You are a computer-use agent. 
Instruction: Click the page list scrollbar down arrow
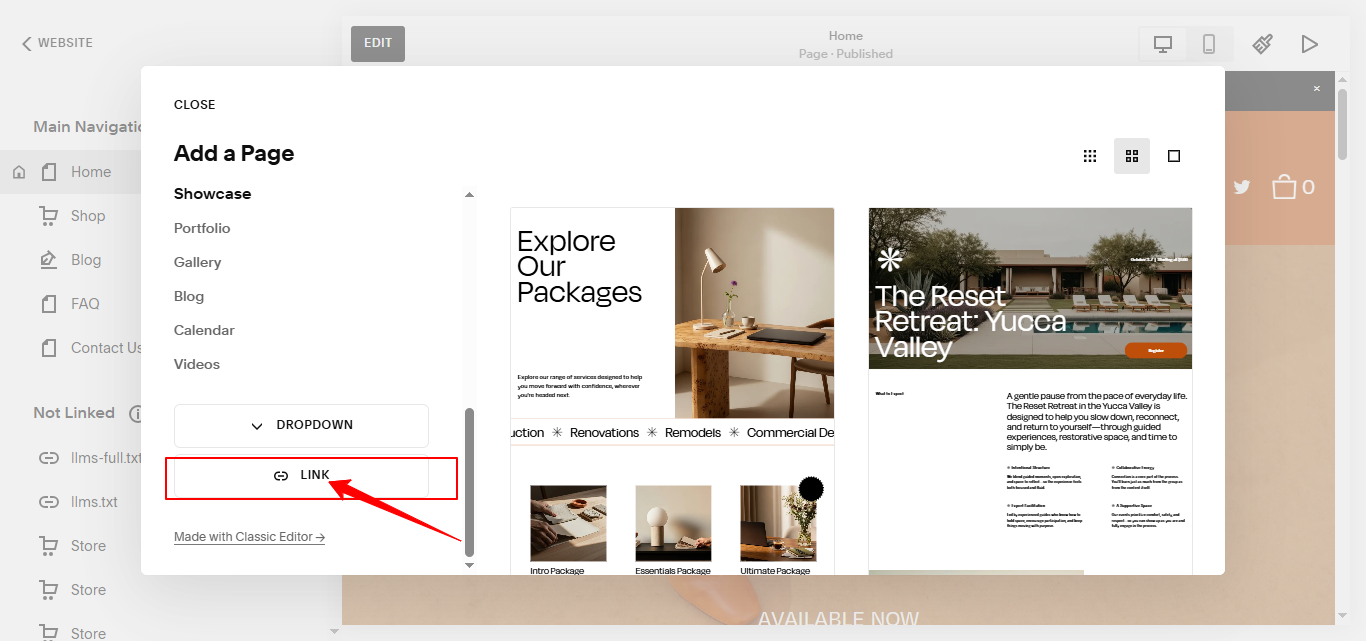469,566
